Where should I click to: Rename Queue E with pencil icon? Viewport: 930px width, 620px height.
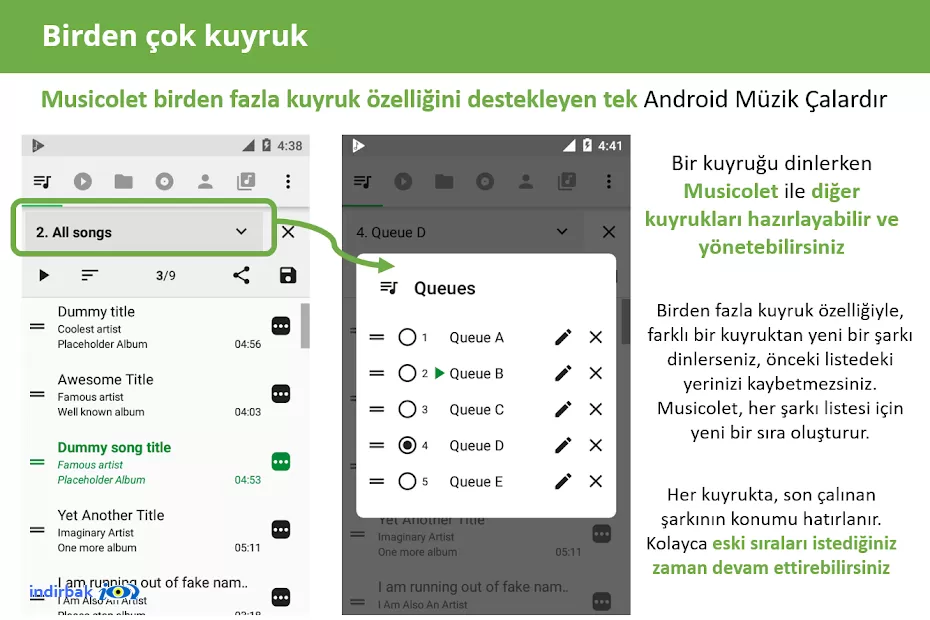coord(563,481)
